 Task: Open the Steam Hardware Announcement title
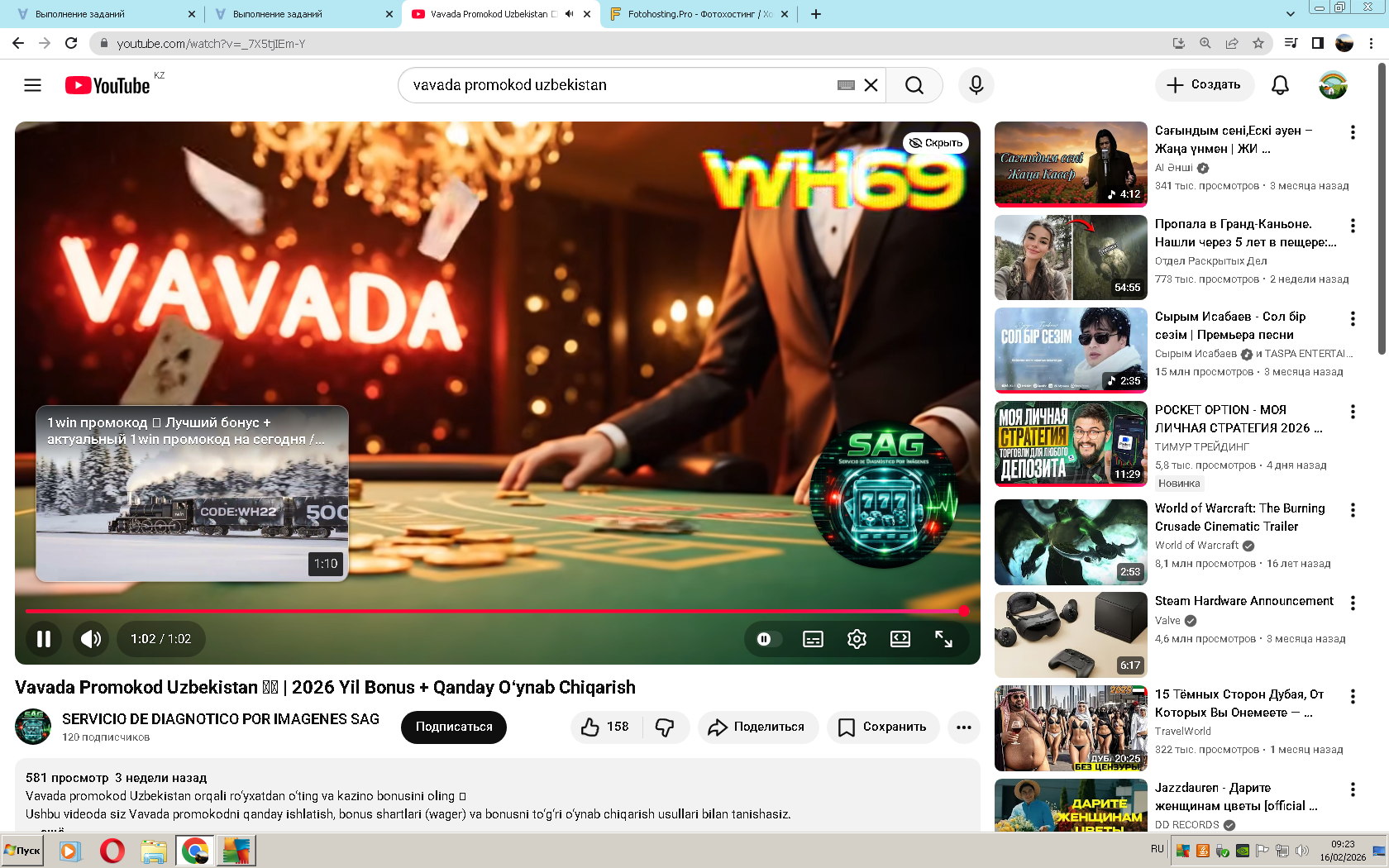tap(1244, 601)
